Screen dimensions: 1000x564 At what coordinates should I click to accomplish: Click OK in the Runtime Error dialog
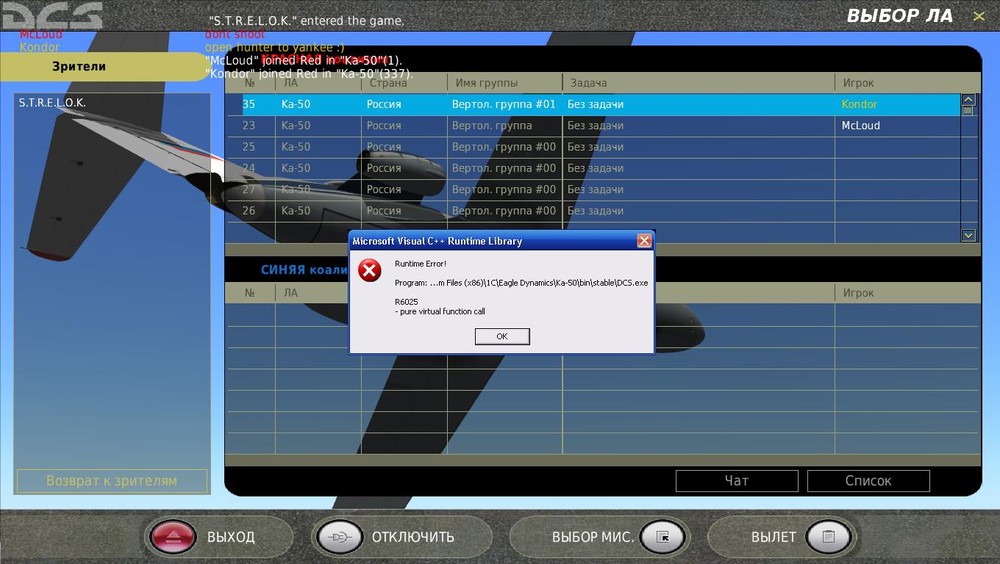coord(502,336)
